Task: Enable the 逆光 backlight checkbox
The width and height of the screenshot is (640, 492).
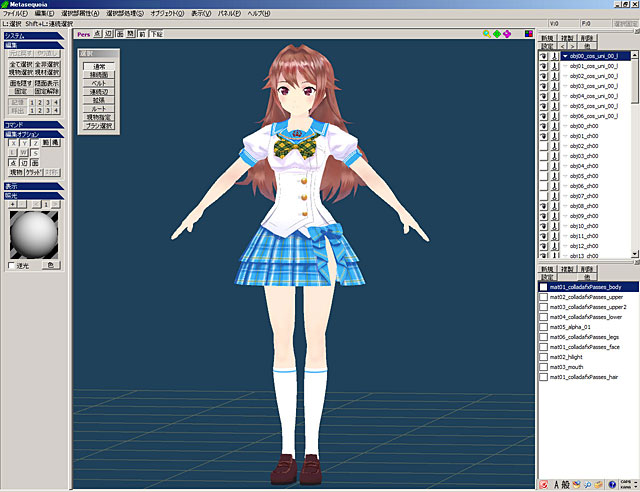Action: coord(11,265)
